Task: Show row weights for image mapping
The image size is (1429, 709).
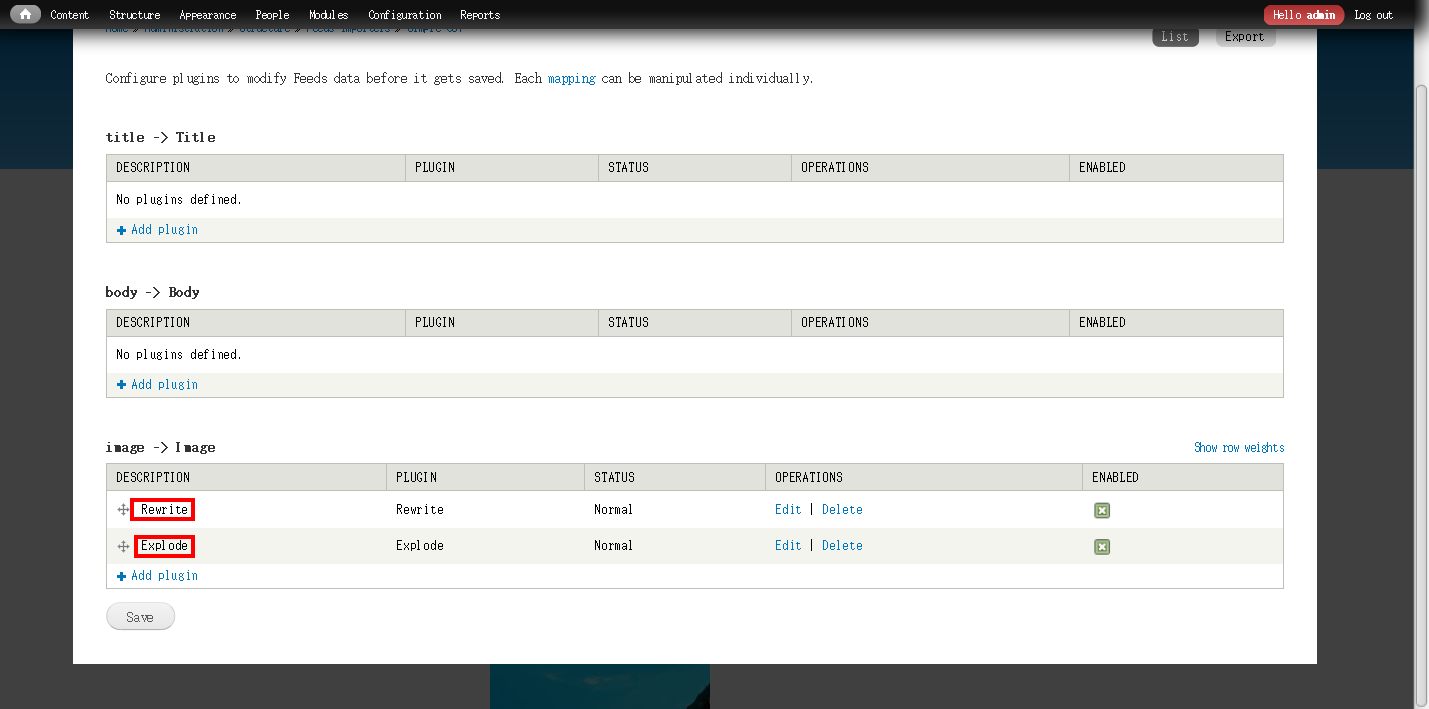Action: [1238, 448]
